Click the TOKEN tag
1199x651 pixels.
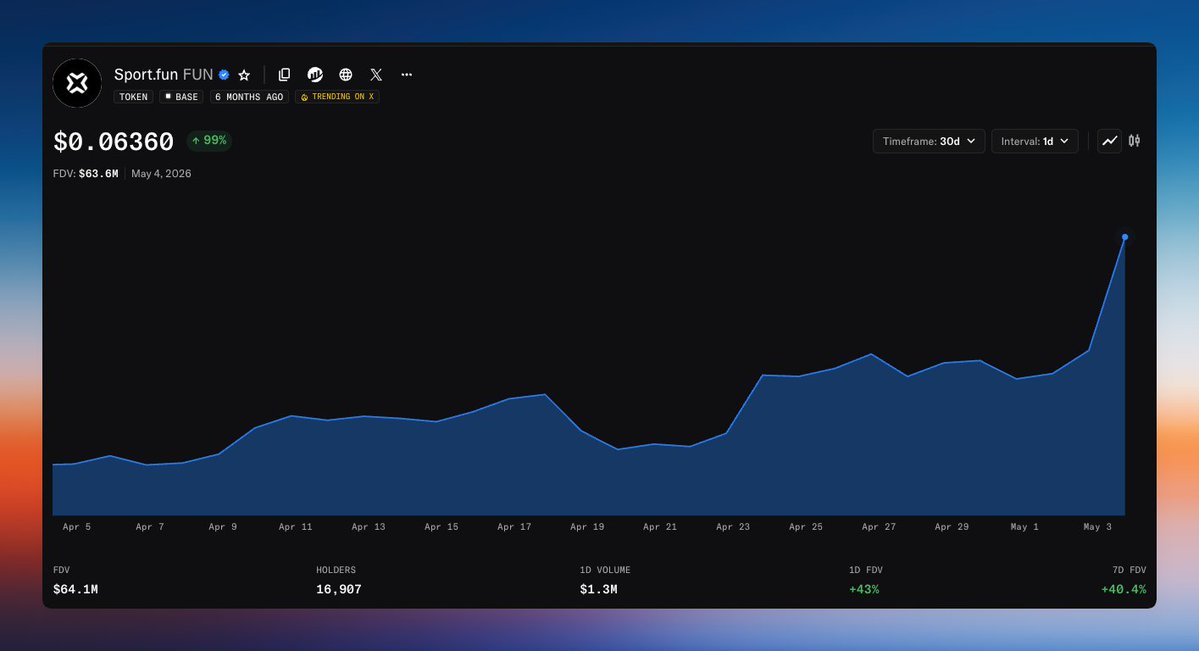click(x=133, y=97)
